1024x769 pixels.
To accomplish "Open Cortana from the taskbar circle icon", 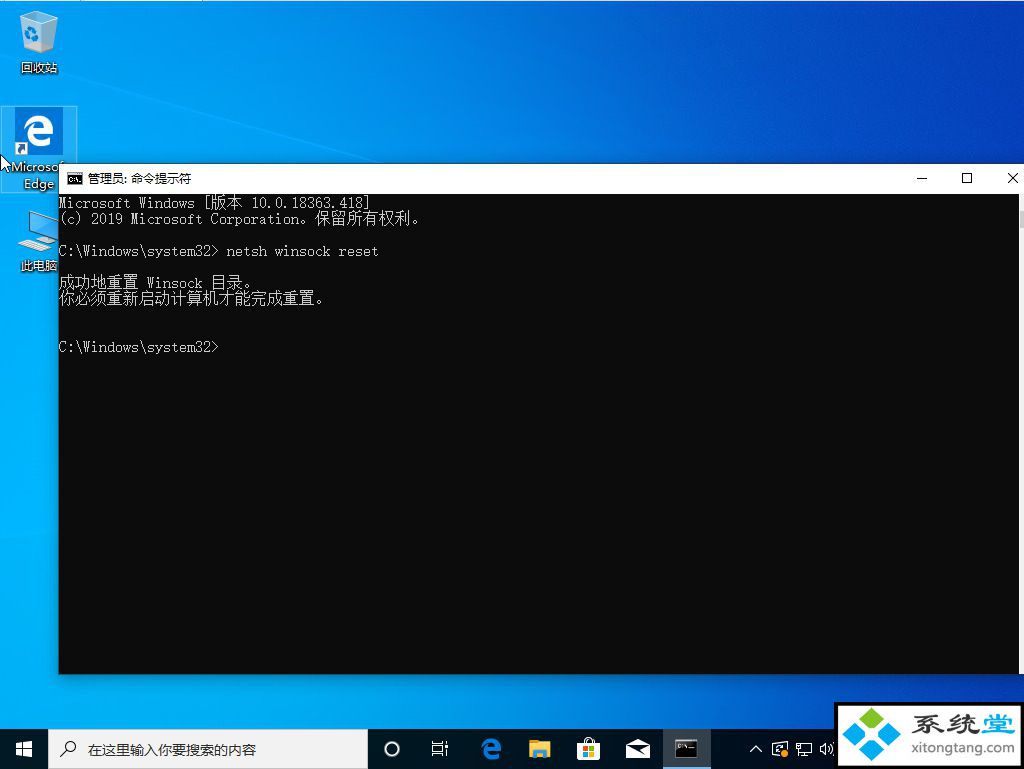I will [x=392, y=749].
